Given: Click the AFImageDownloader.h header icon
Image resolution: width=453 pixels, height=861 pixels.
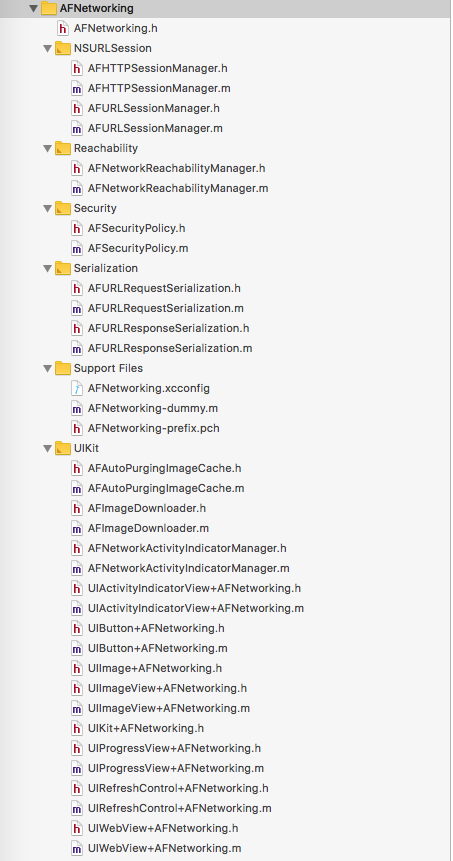Looking at the screenshot, I should (x=77, y=509).
